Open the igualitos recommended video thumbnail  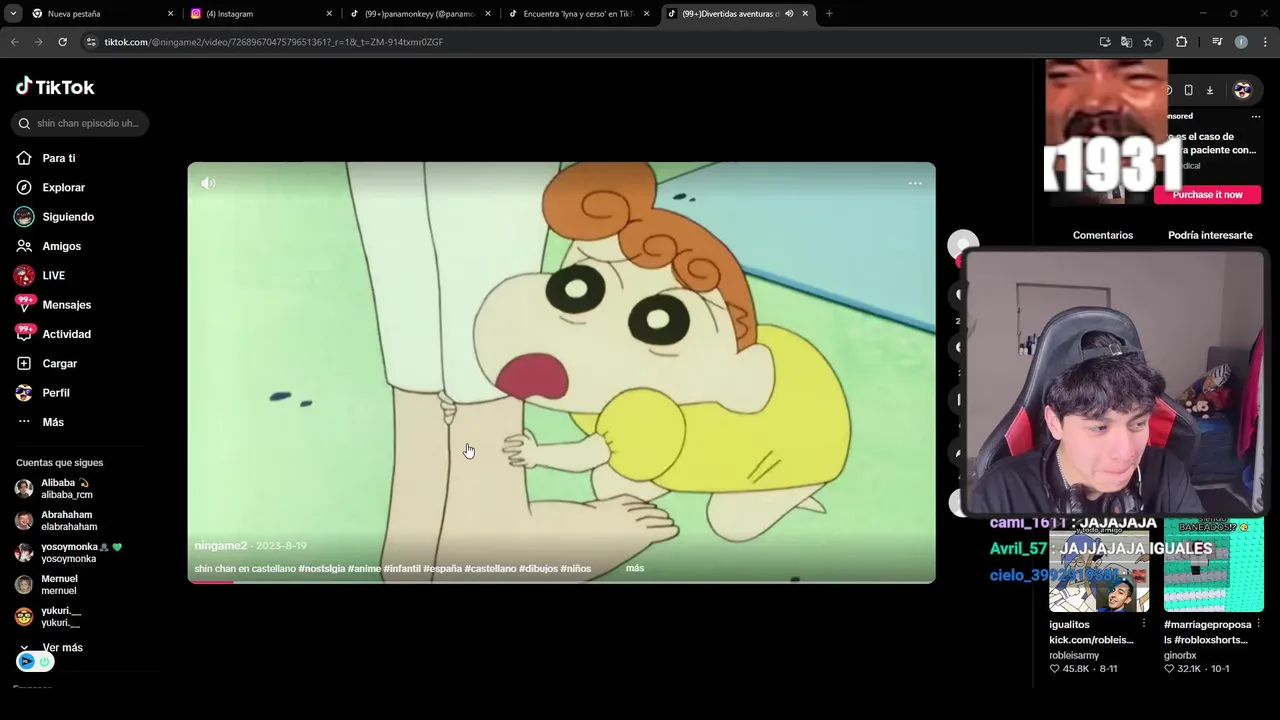click(x=1099, y=566)
